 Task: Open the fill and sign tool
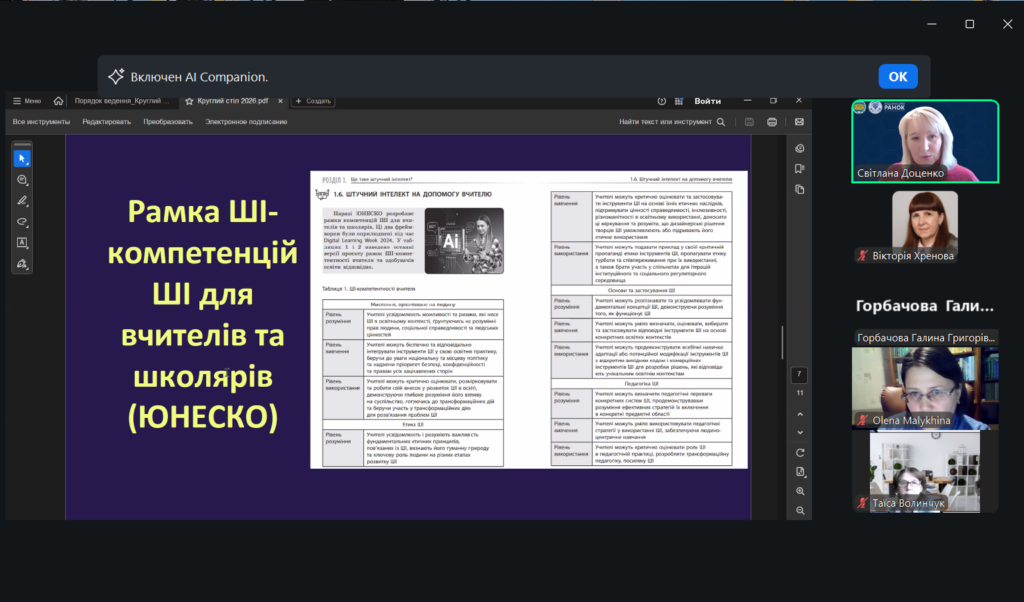[x=21, y=263]
